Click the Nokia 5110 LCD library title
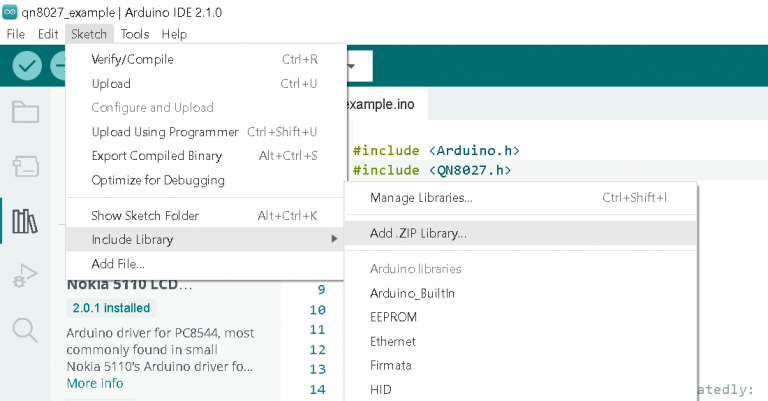This screenshot has width=768, height=401. [x=129, y=284]
